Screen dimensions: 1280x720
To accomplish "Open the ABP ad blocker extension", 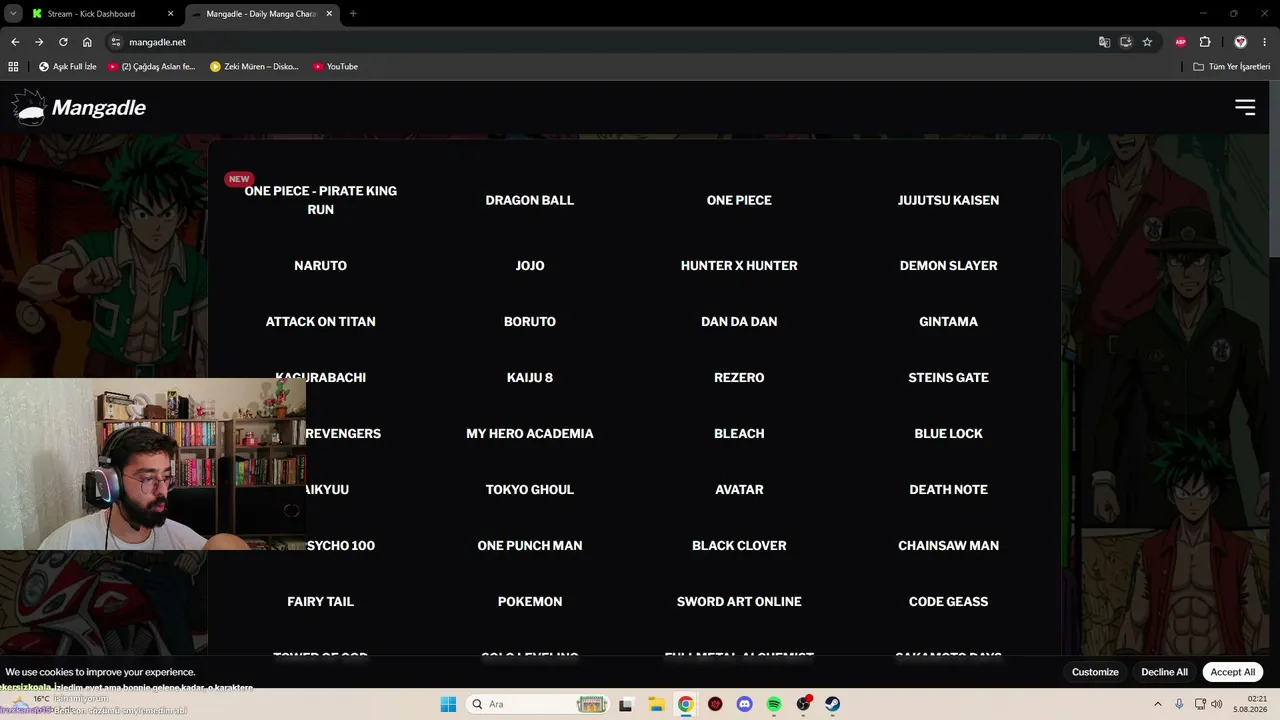I will tap(1181, 42).
